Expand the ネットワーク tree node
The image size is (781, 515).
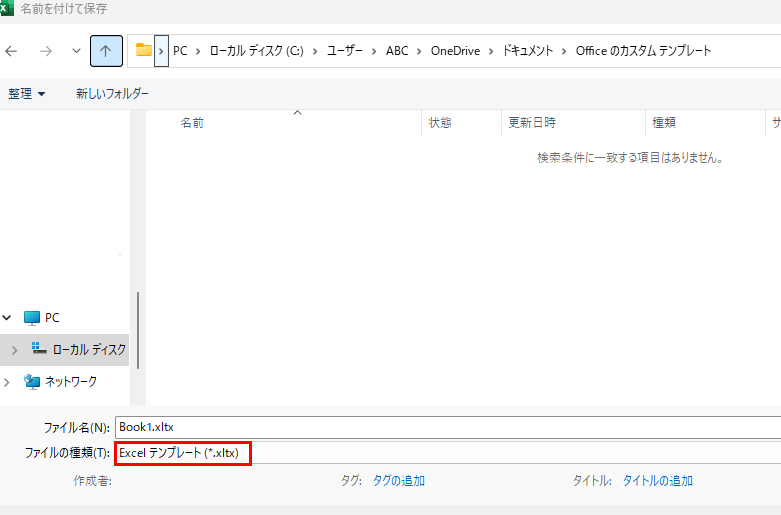(x=7, y=381)
